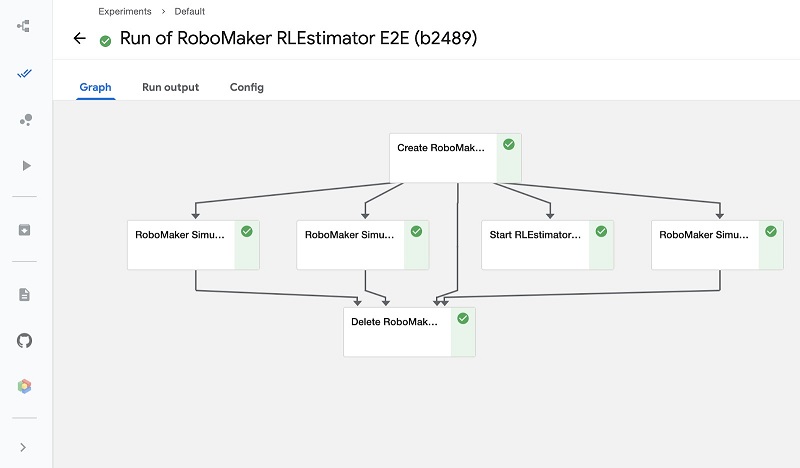Open GitHub icon in sidebar

24,340
